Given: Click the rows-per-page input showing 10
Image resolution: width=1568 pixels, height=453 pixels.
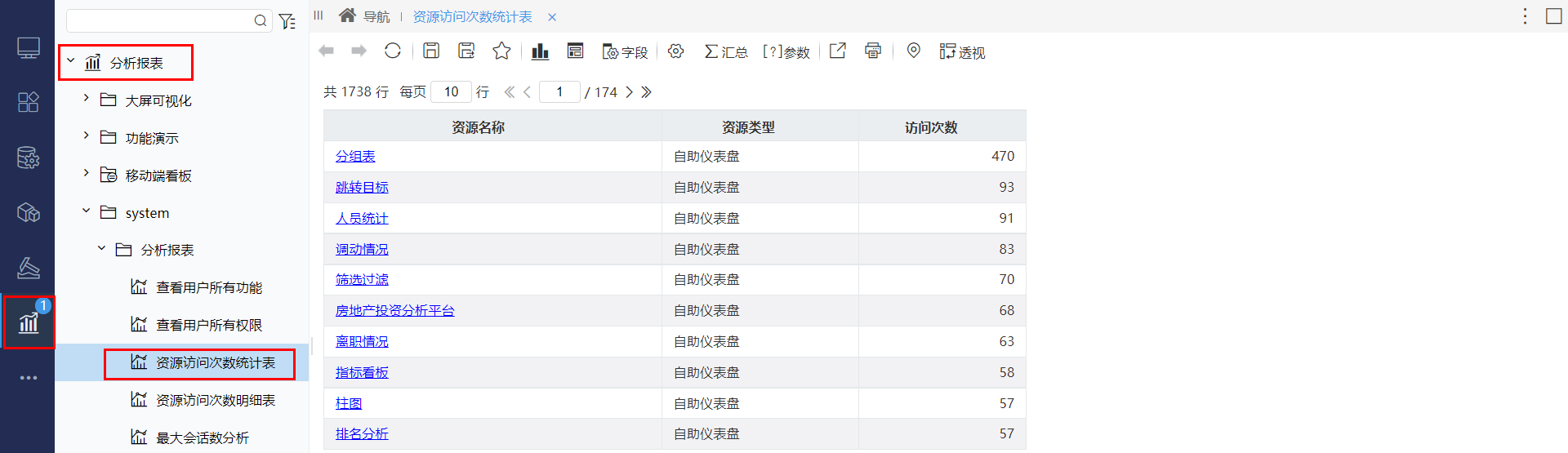Looking at the screenshot, I should tap(452, 91).
